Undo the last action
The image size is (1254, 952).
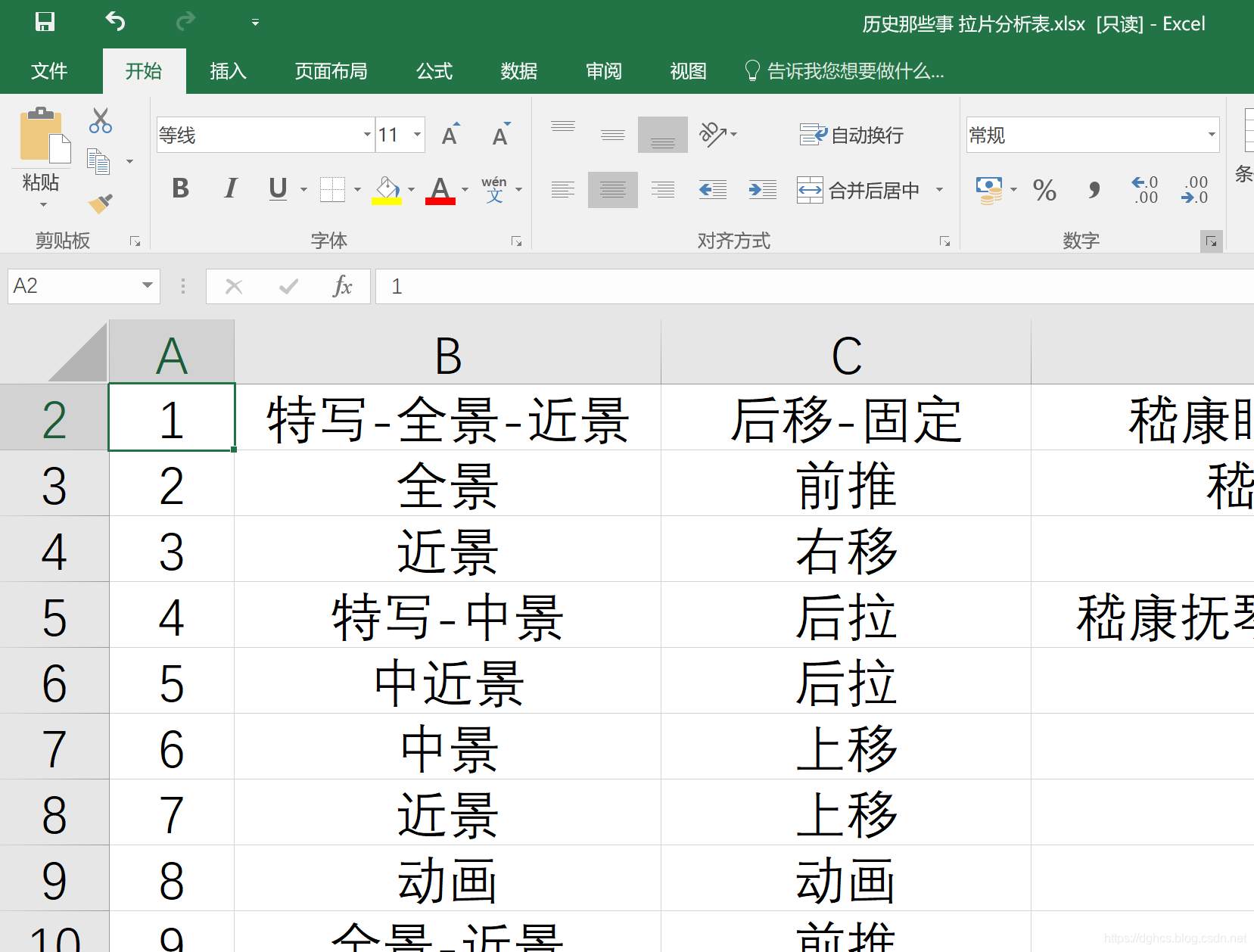[x=115, y=22]
